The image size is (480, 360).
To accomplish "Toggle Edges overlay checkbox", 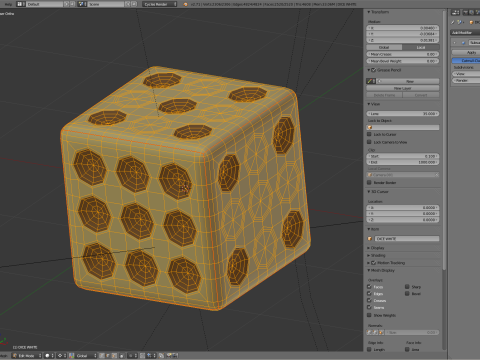I will (x=369, y=294).
